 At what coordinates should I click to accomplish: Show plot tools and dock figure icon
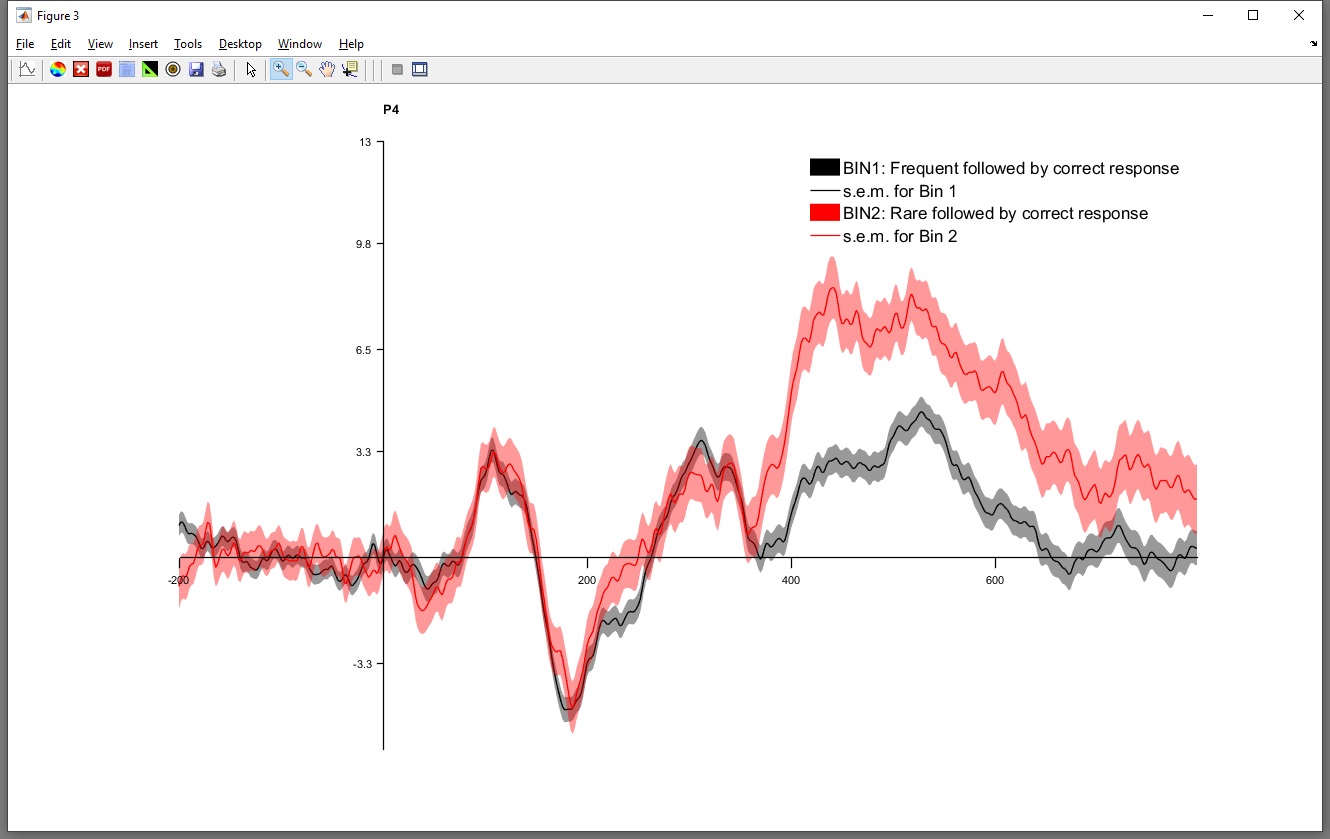point(420,69)
